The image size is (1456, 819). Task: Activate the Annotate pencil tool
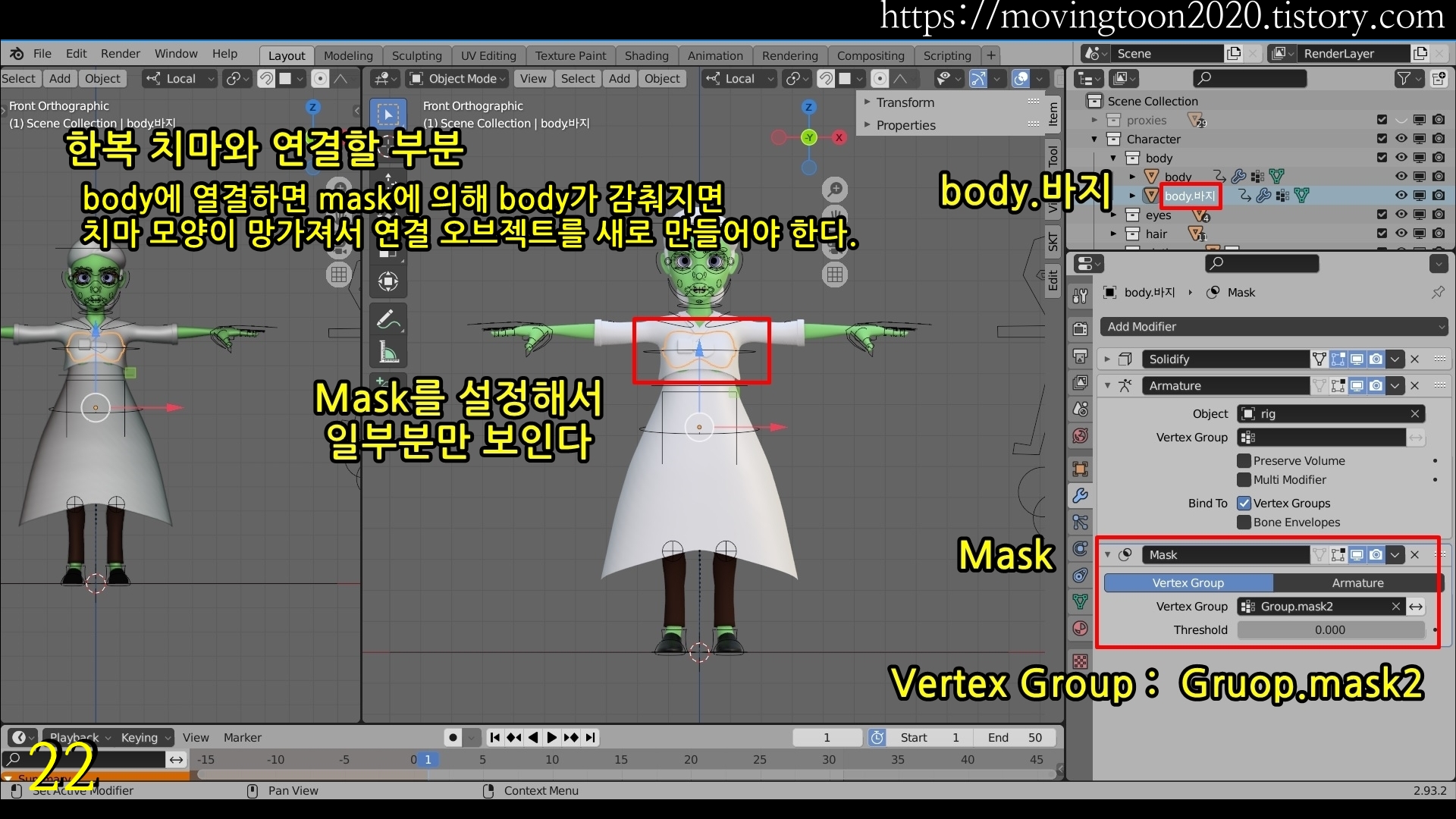[x=388, y=319]
